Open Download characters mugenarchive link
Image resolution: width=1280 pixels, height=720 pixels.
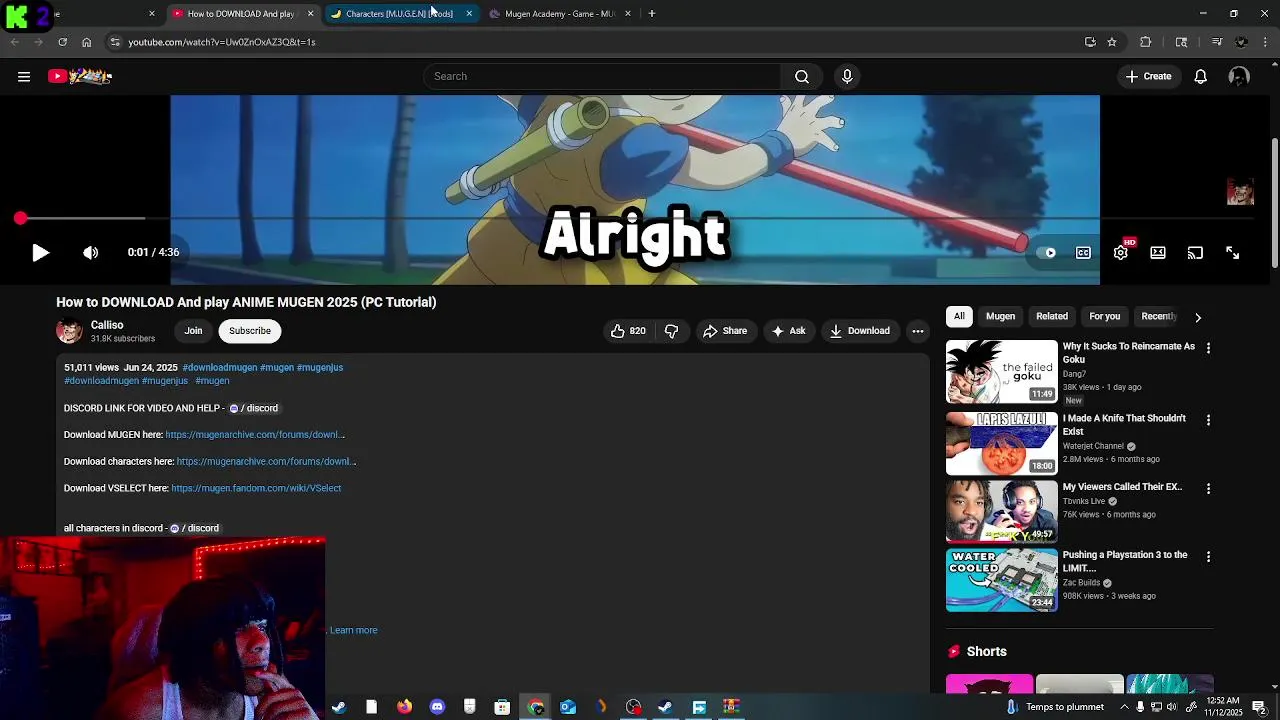coord(266,462)
